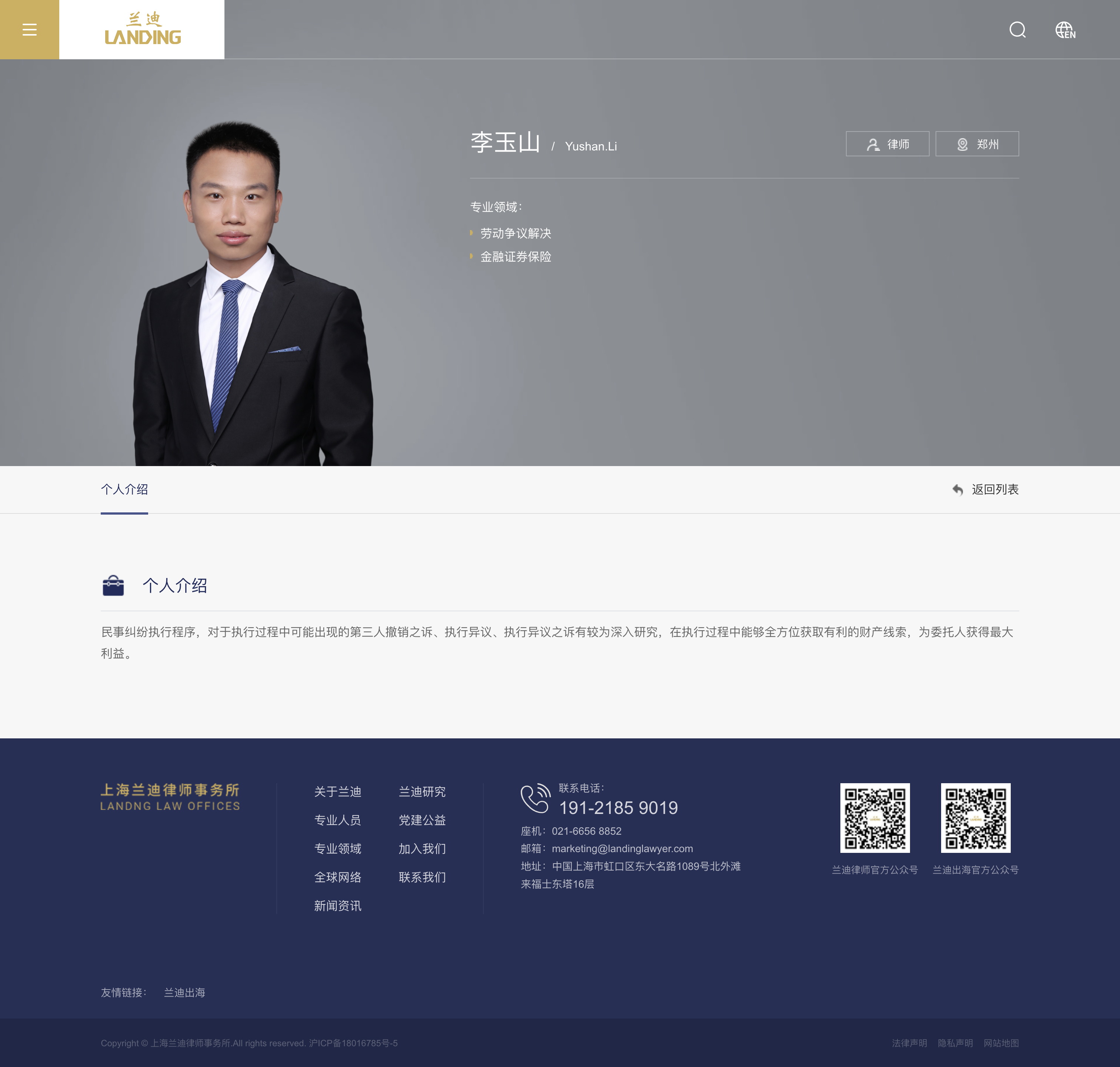Open 网站地图 in footer
1120x1067 pixels.
coord(1001,1043)
